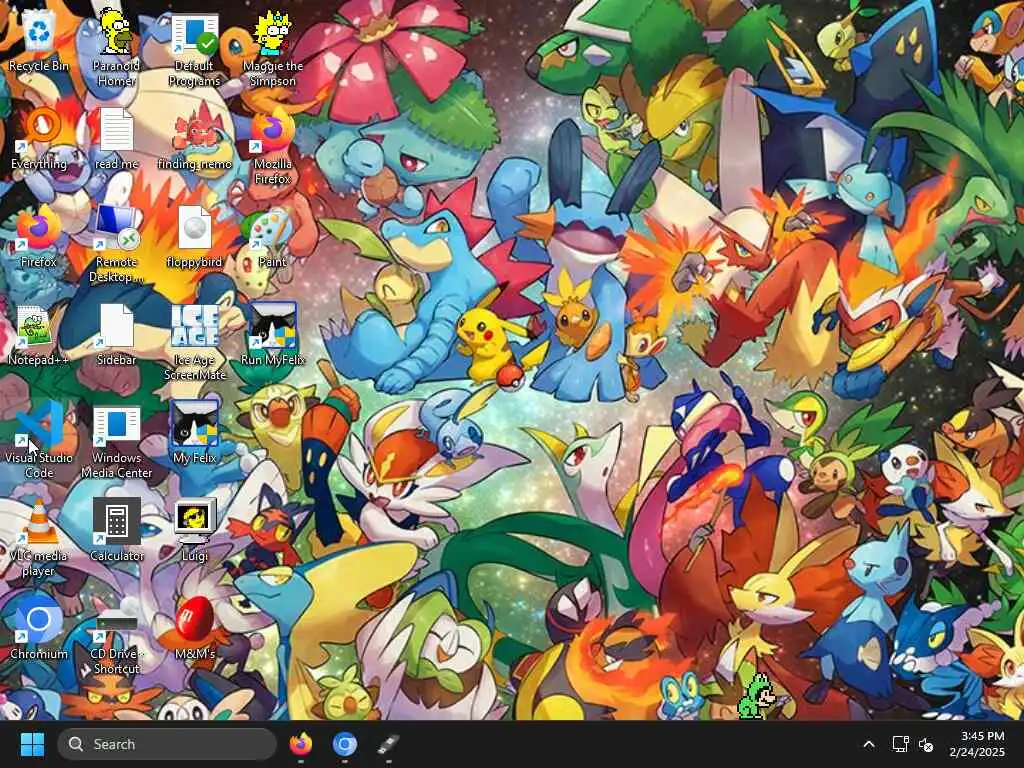
Task: Click the pixel Luigi sprite on desktop
Action: [756, 697]
